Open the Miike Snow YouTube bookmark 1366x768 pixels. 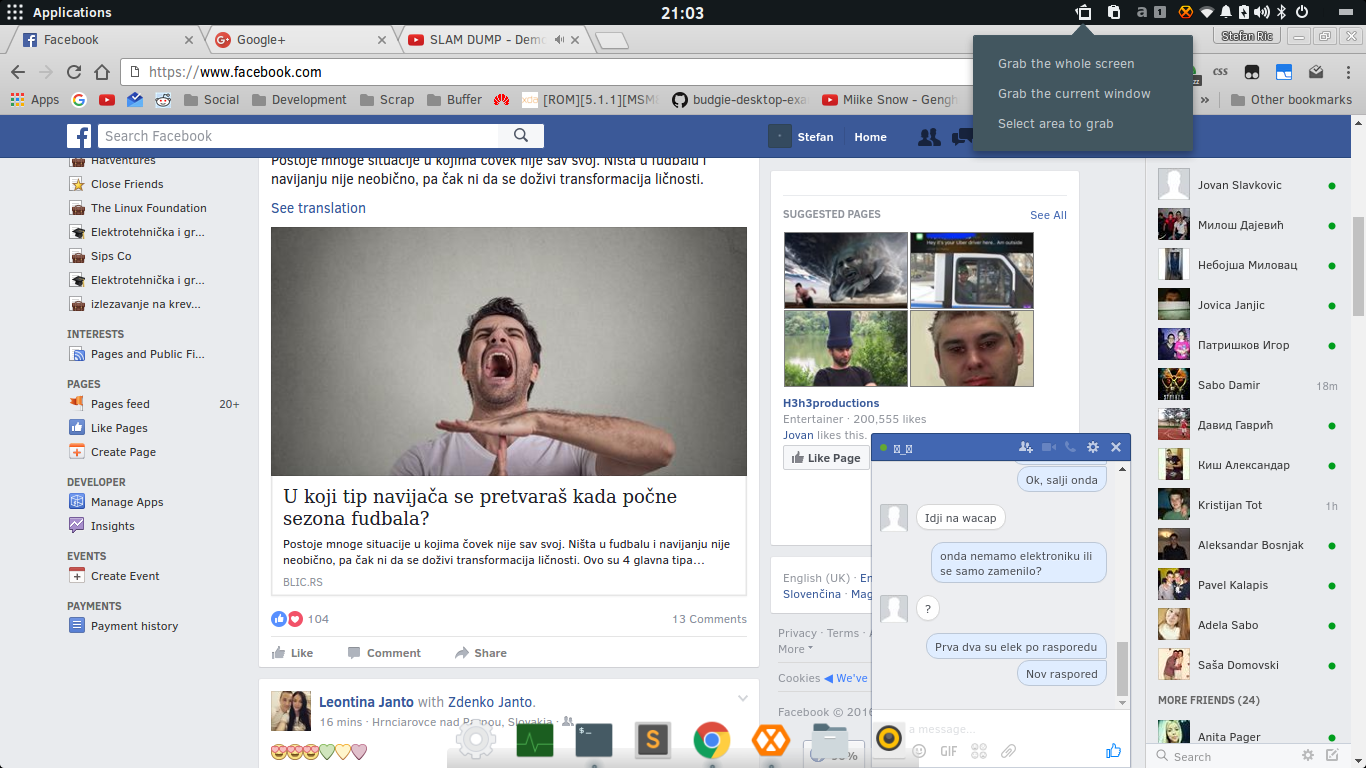pyautogui.click(x=890, y=100)
